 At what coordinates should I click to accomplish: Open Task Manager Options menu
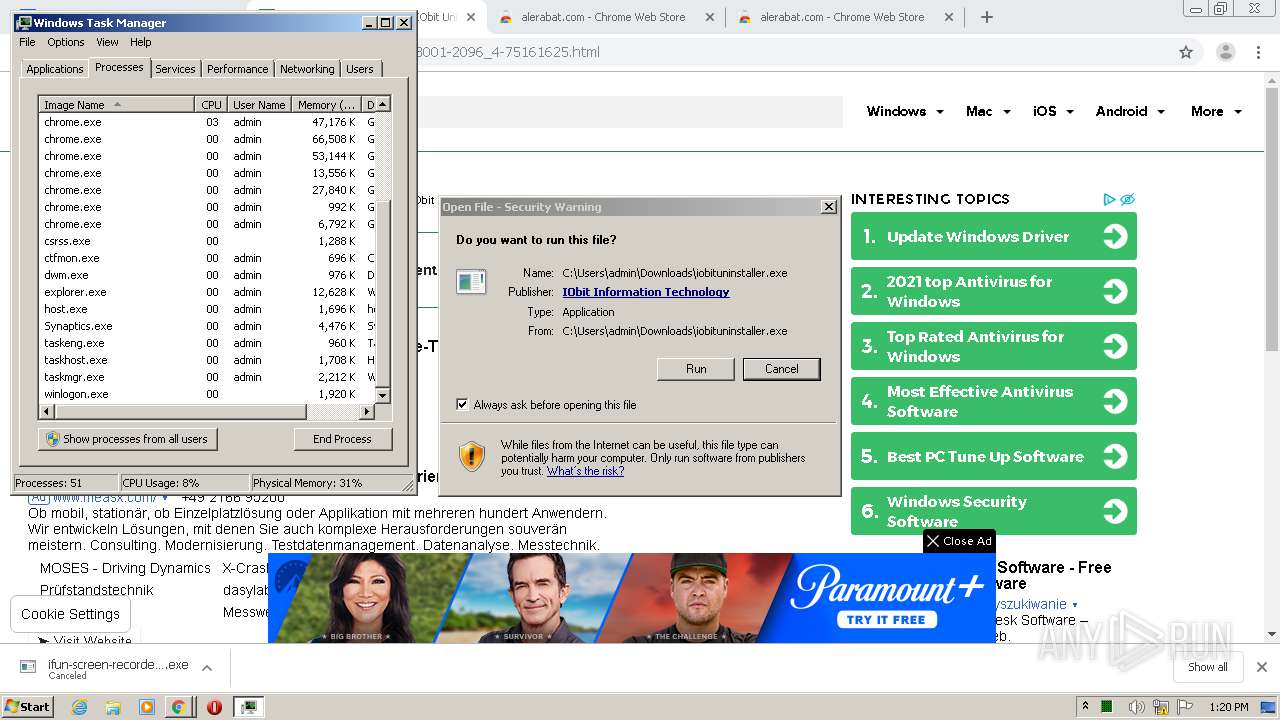click(x=66, y=42)
